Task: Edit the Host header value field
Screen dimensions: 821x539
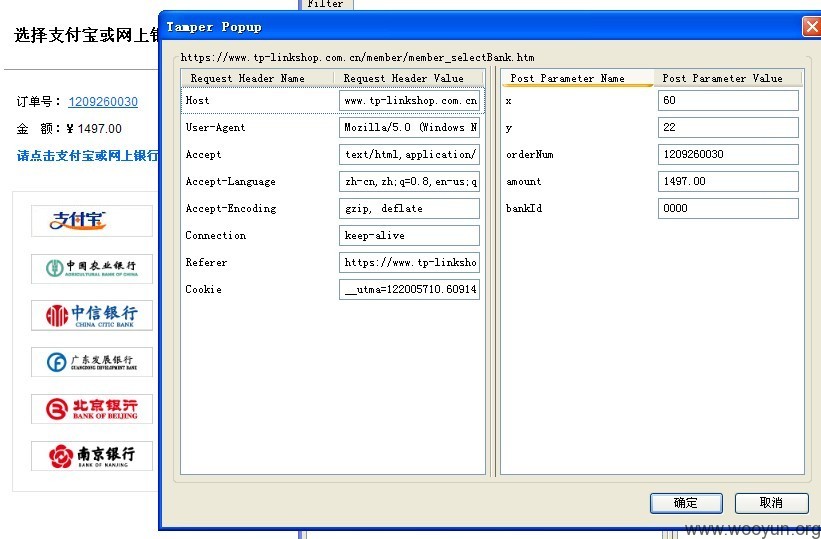Action: pos(409,101)
